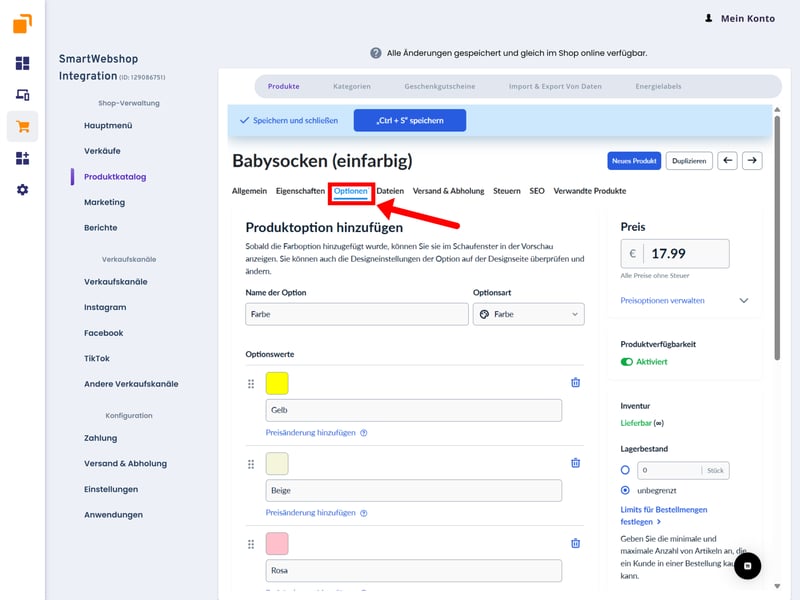Select the Produkte top tab
This screenshot has height=600, width=800.
pyautogui.click(x=284, y=86)
